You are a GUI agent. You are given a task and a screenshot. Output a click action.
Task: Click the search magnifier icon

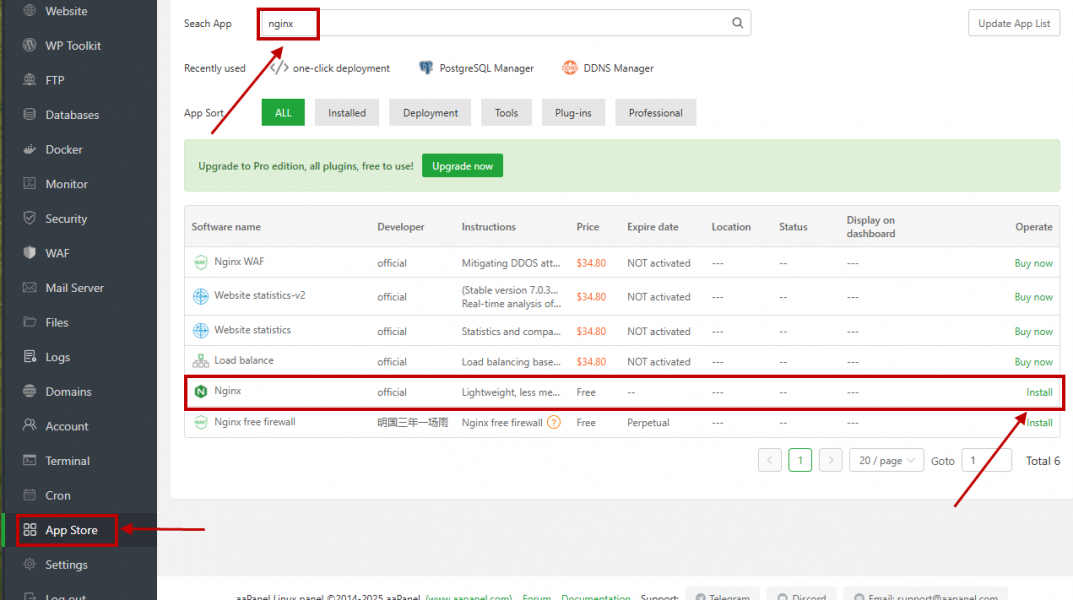pos(737,23)
